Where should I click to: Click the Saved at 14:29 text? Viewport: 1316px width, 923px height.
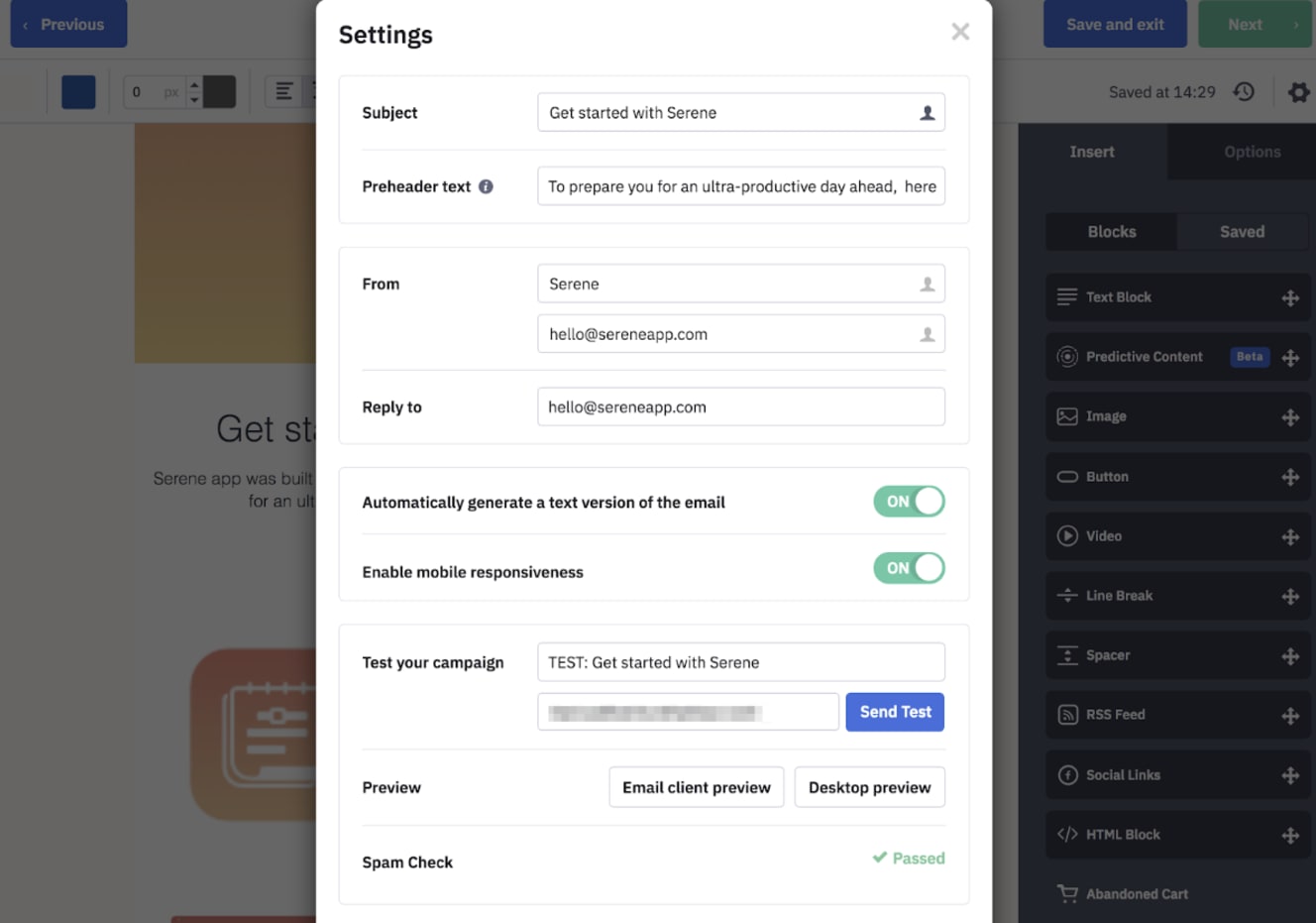(x=1161, y=92)
